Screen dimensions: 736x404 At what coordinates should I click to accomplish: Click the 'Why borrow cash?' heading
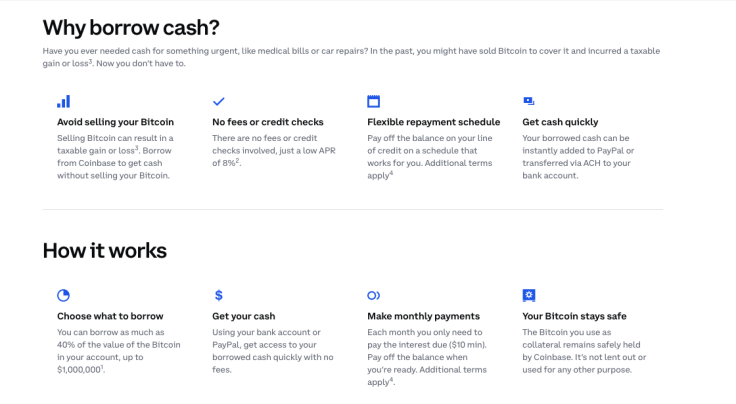[x=131, y=28]
